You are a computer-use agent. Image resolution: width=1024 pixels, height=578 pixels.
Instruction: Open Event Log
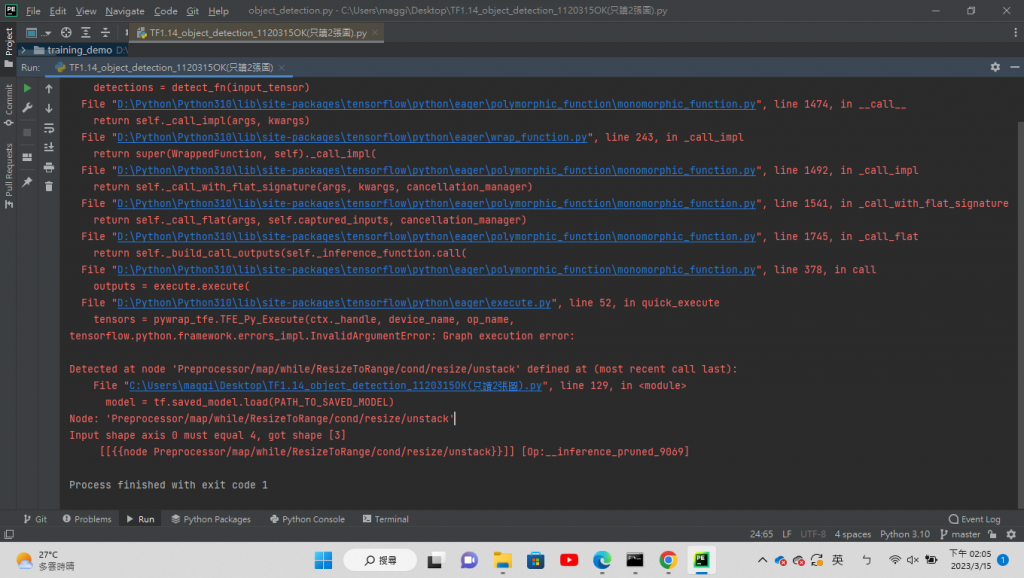(x=974, y=519)
